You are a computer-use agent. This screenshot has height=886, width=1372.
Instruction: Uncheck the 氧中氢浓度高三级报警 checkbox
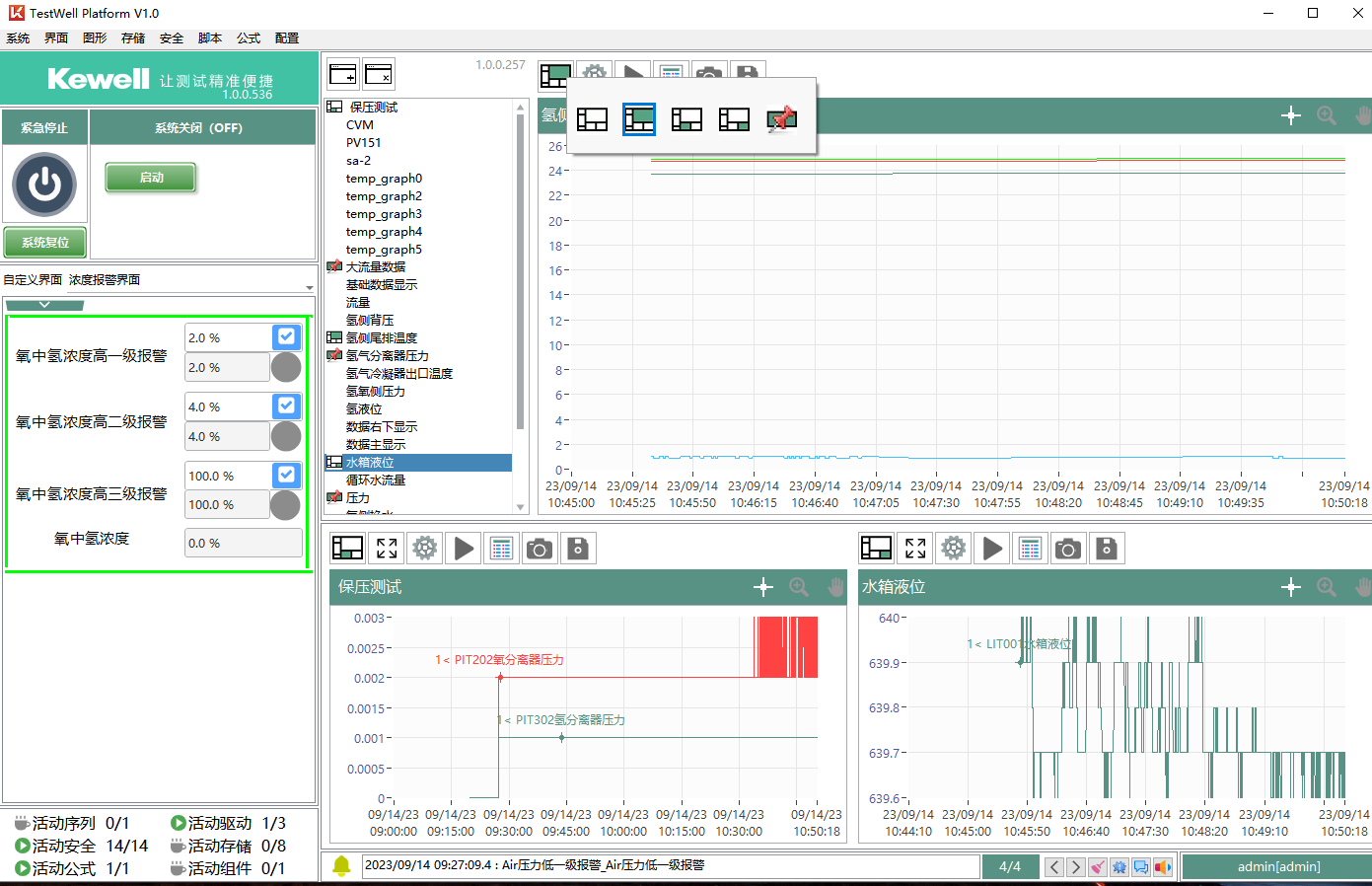pos(286,475)
